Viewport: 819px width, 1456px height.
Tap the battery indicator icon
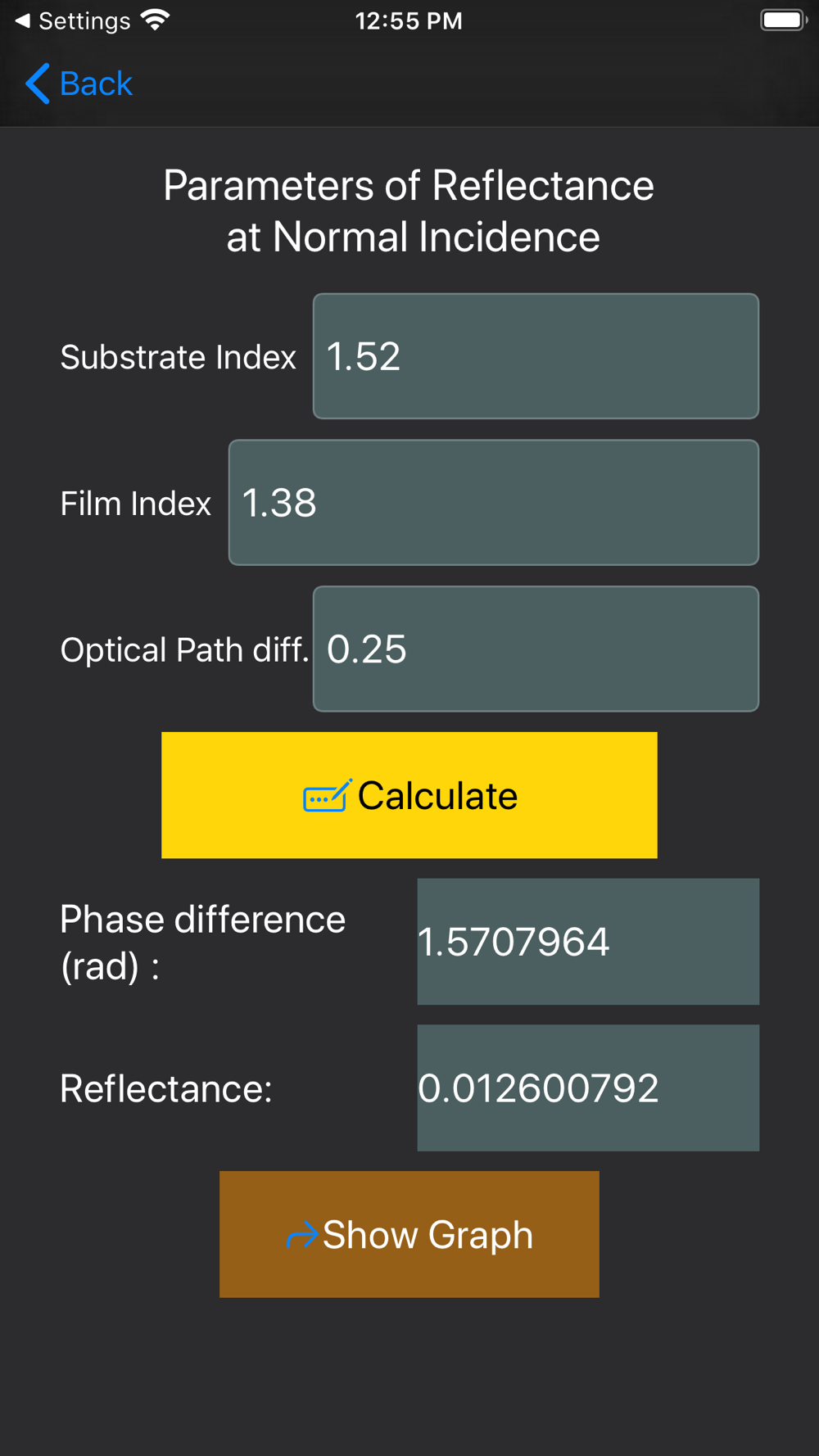pos(784,20)
